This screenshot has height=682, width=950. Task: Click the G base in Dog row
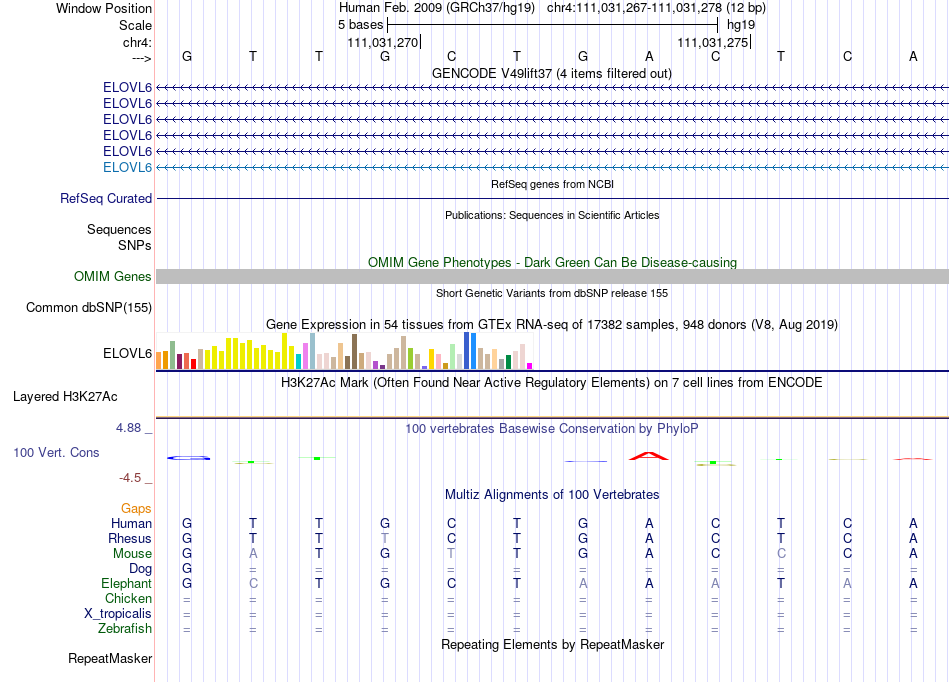[x=187, y=569]
